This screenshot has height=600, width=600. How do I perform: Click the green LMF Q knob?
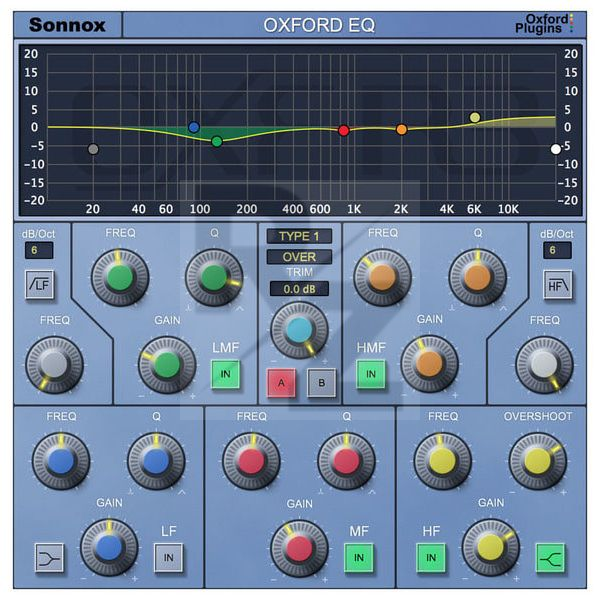click(x=214, y=277)
